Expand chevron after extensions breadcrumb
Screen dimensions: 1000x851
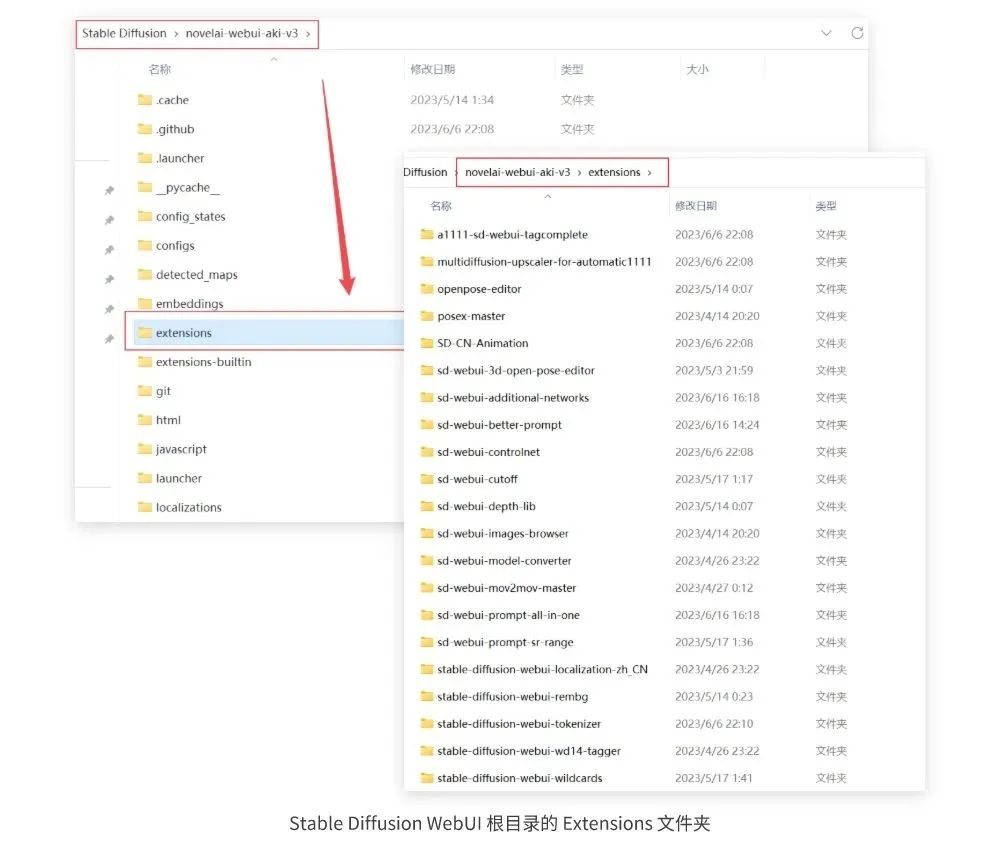[650, 172]
